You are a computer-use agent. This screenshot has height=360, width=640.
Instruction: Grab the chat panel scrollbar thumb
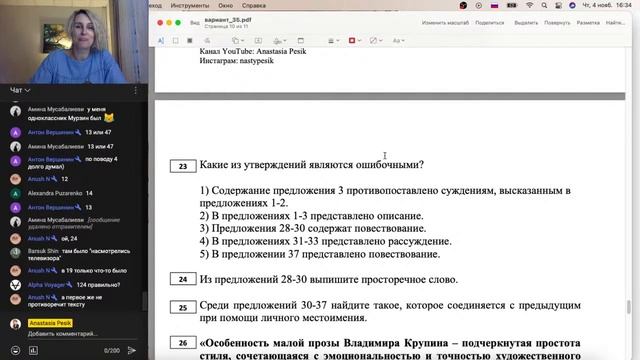[x=144, y=301]
